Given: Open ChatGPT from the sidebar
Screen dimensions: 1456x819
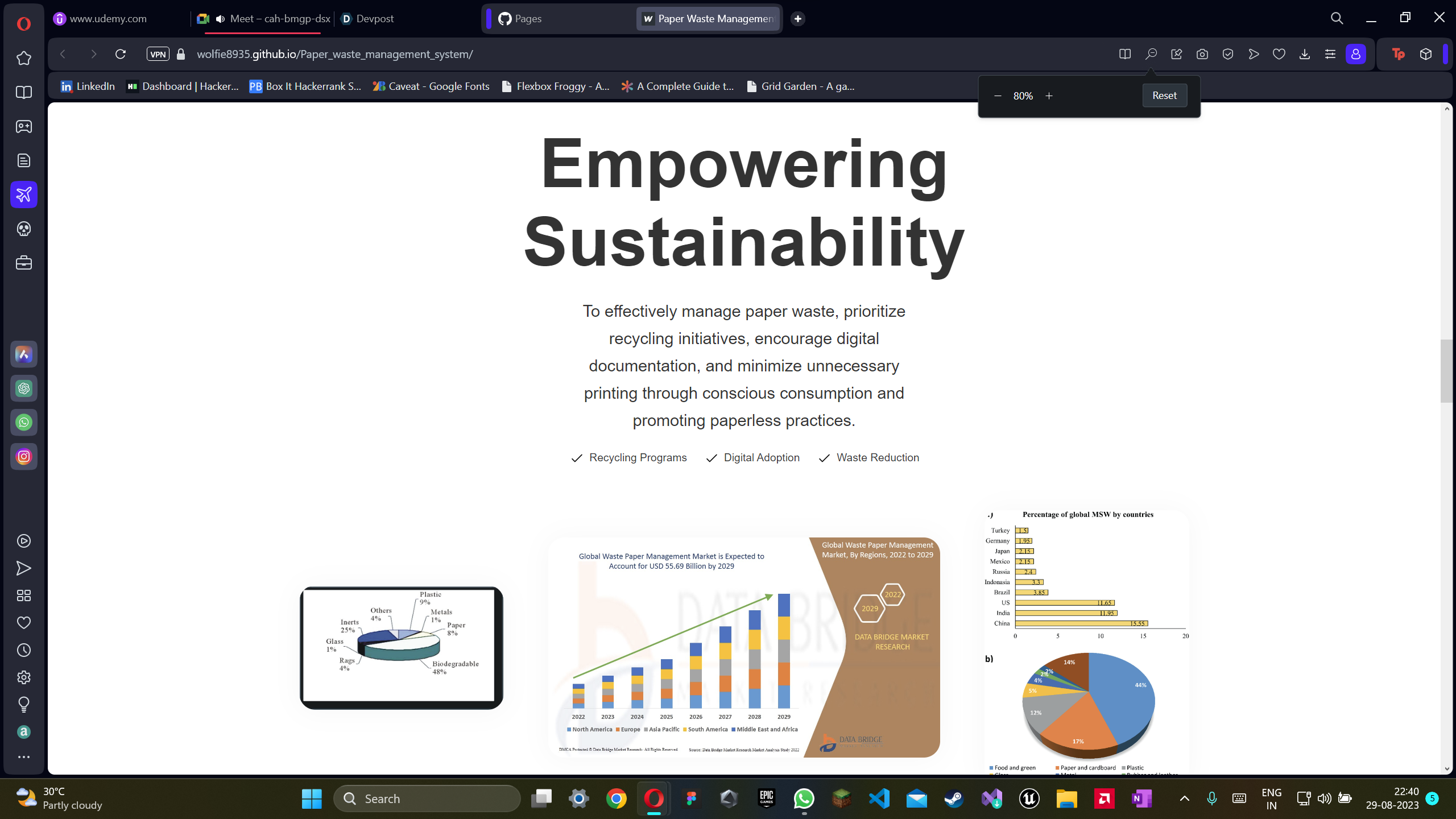Looking at the screenshot, I should coord(24,388).
